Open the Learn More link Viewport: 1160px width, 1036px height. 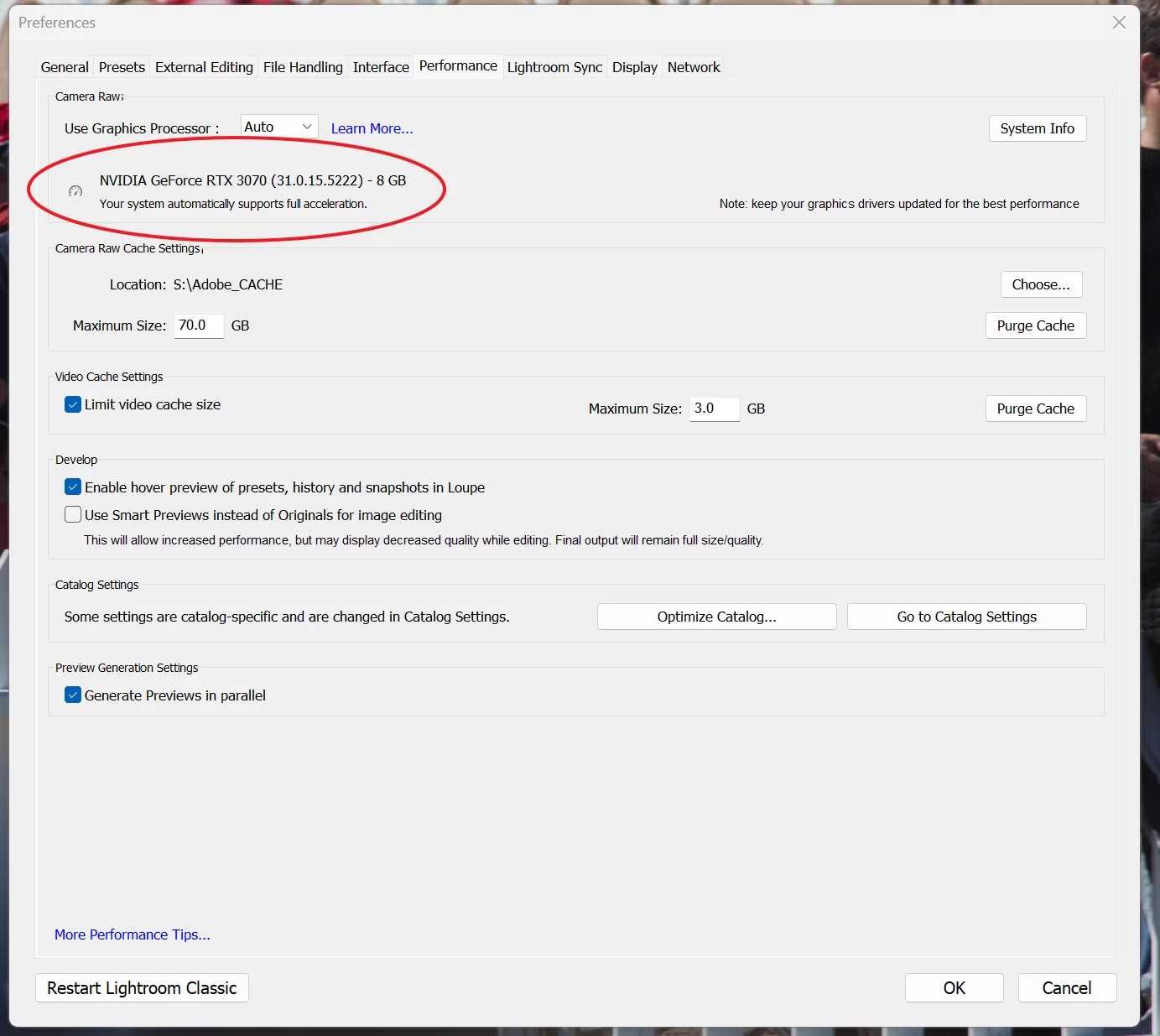372,128
